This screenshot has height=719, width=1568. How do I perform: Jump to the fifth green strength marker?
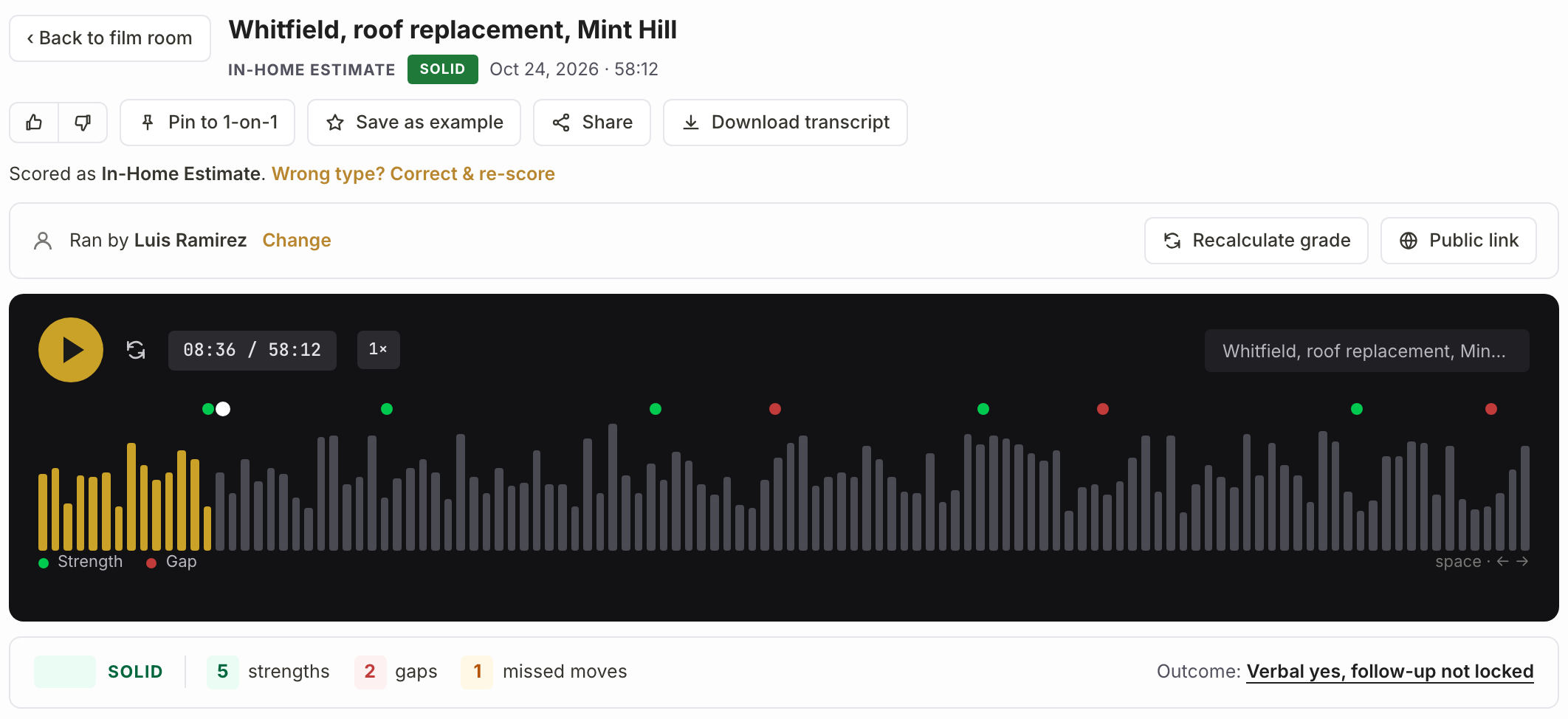coord(1357,409)
